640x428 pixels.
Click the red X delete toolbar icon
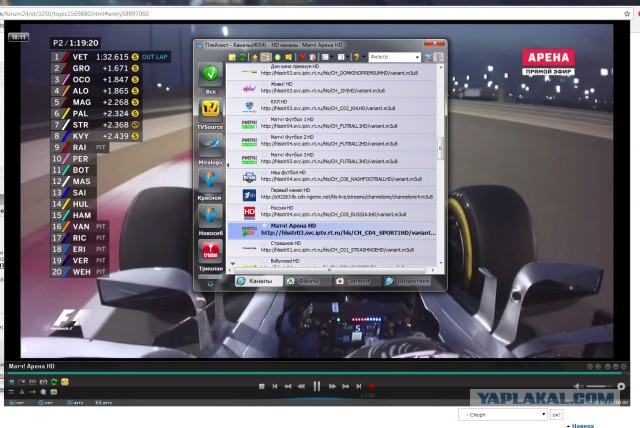[x=302, y=57]
